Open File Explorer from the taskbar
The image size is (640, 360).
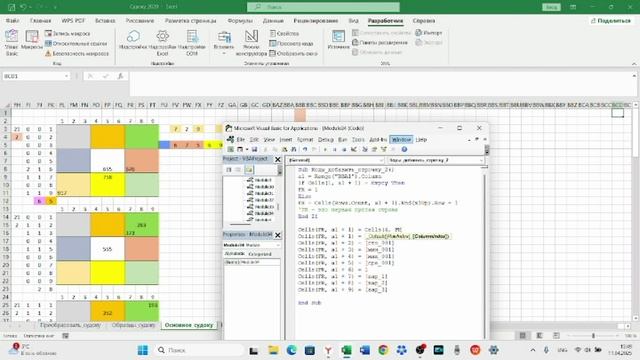273,350
